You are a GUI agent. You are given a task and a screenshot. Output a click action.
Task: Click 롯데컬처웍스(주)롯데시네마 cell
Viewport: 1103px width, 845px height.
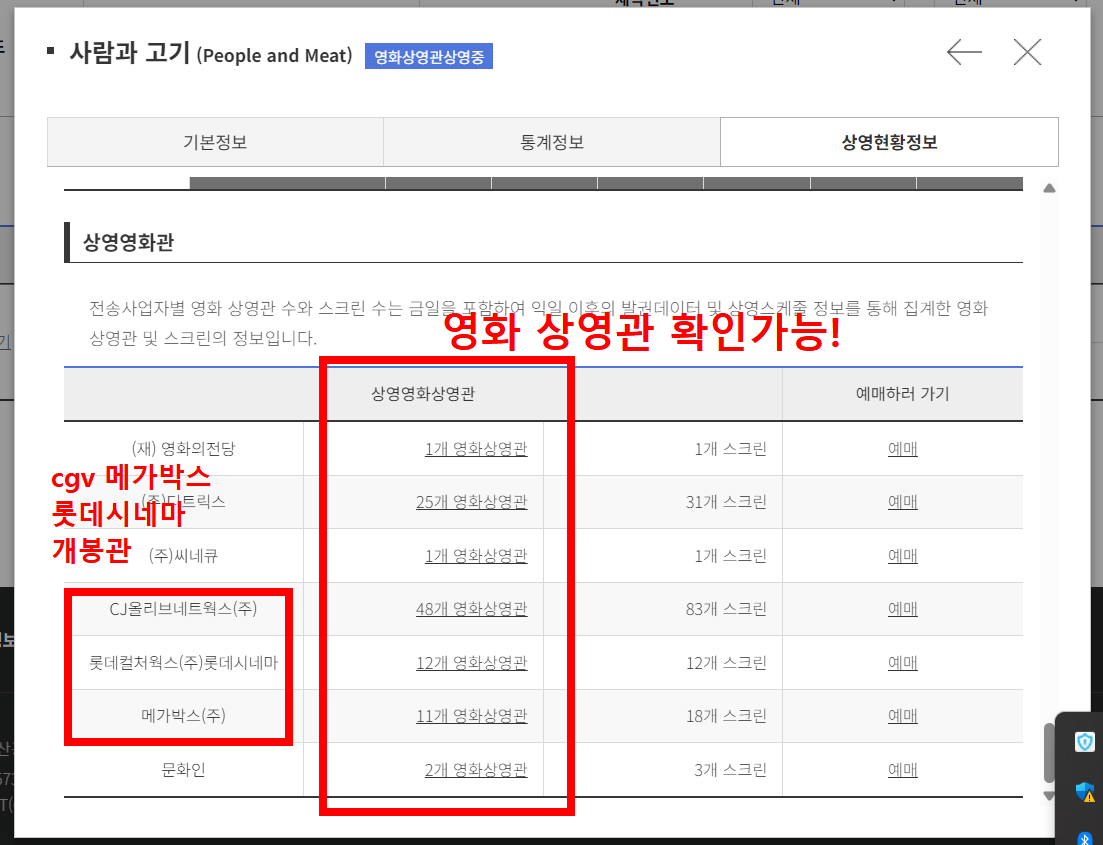(184, 663)
